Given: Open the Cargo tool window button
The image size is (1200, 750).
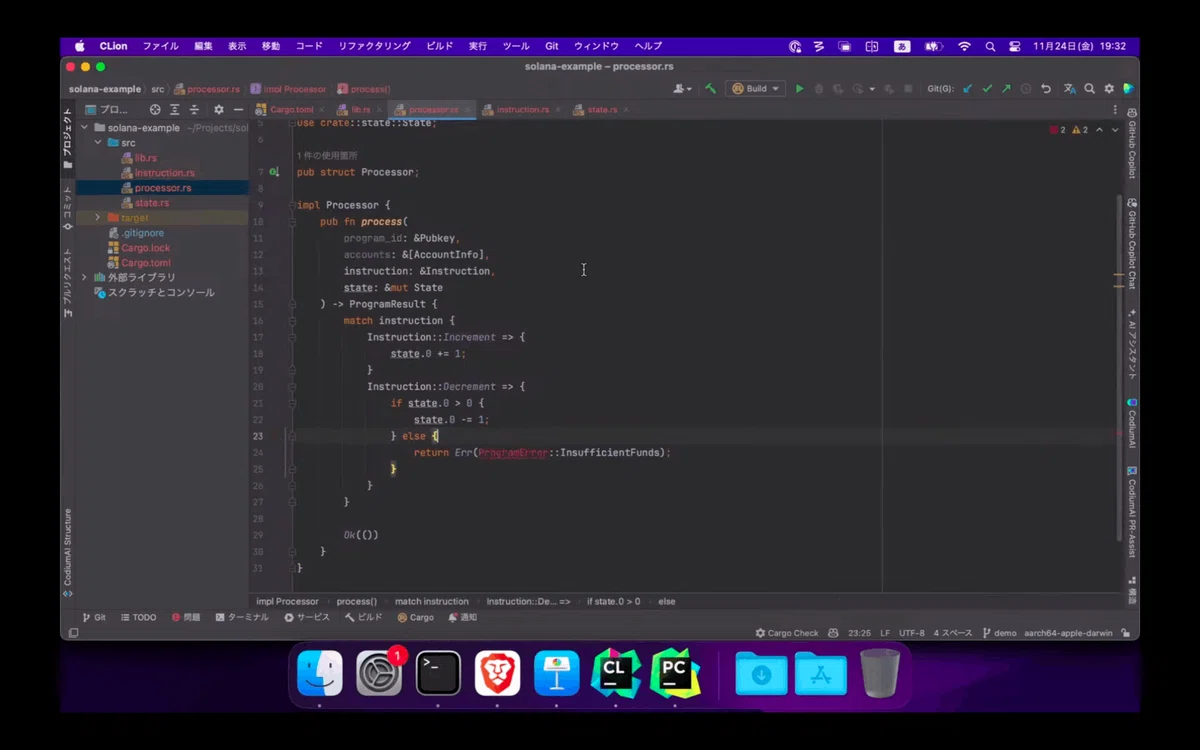Looking at the screenshot, I should [x=416, y=617].
